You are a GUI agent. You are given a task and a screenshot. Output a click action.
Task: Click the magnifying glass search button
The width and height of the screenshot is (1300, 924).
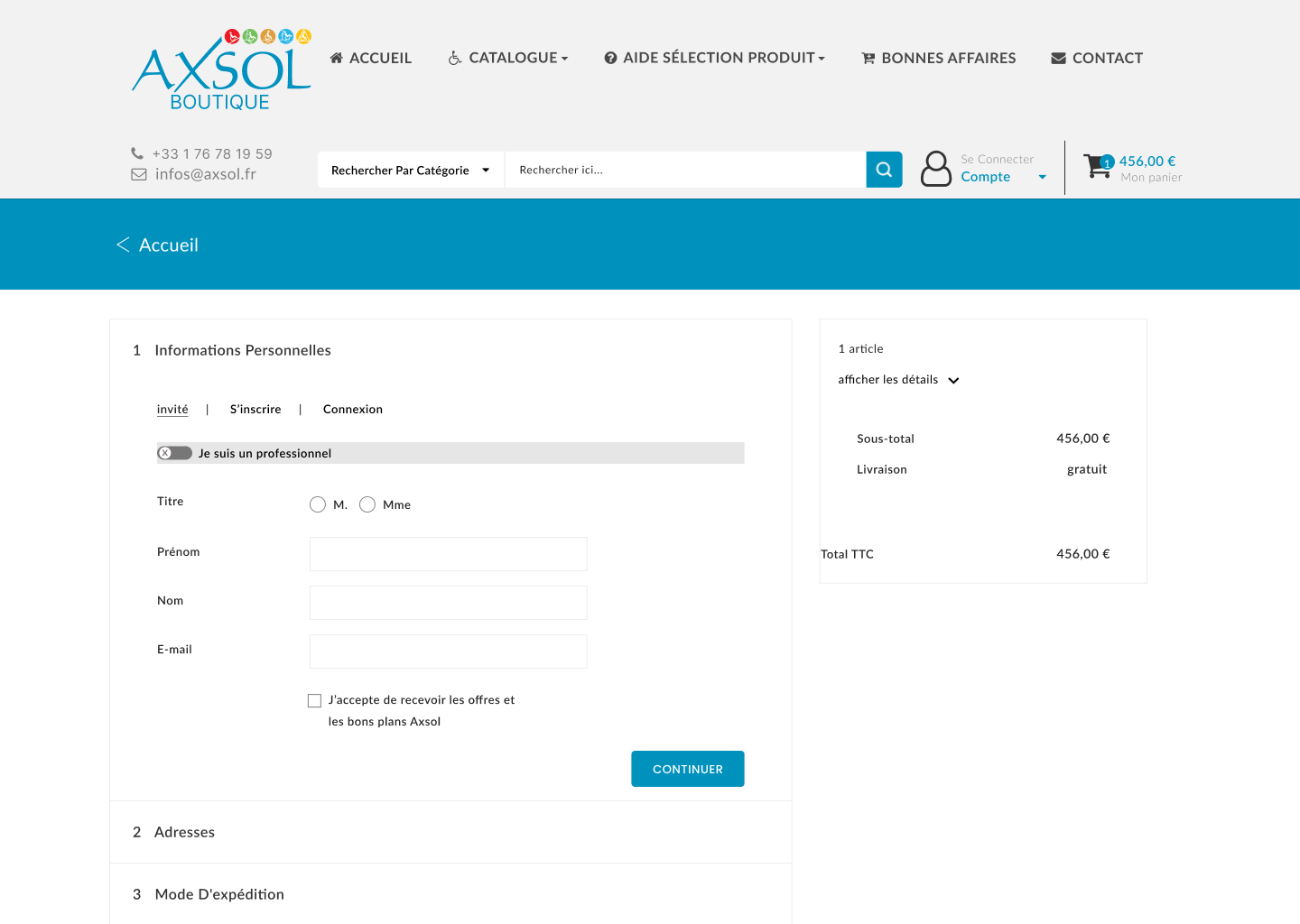click(884, 170)
